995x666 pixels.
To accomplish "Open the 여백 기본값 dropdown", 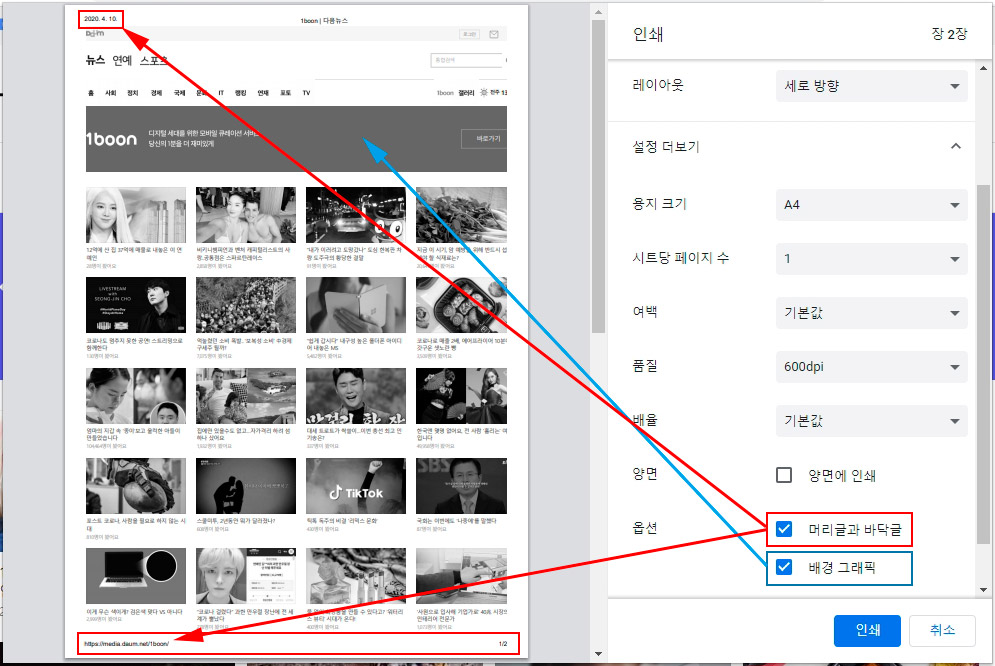I will 871,313.
